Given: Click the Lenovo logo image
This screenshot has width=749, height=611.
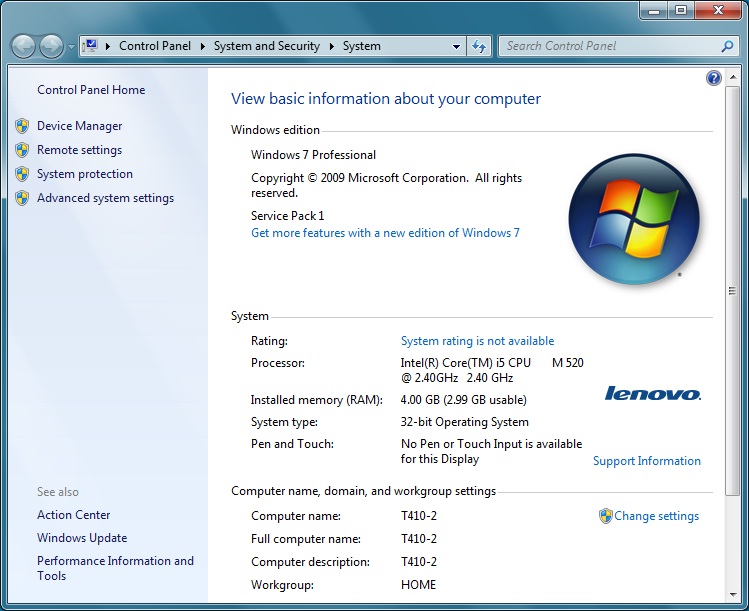Looking at the screenshot, I should [653, 393].
